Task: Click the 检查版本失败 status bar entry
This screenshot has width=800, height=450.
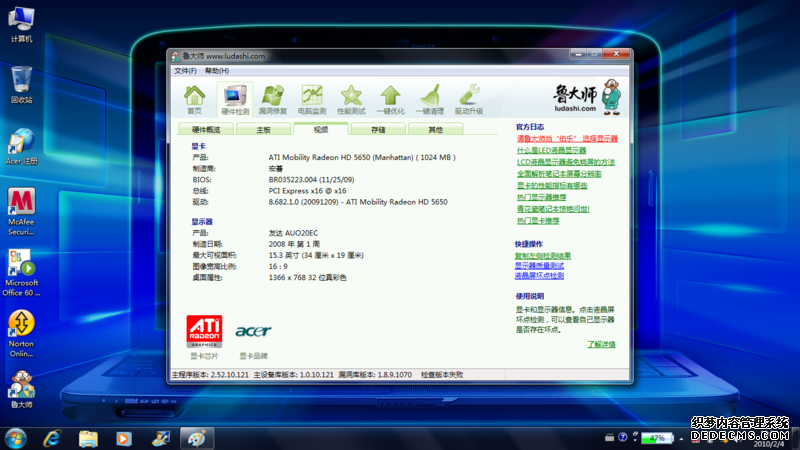Action: tap(442, 375)
